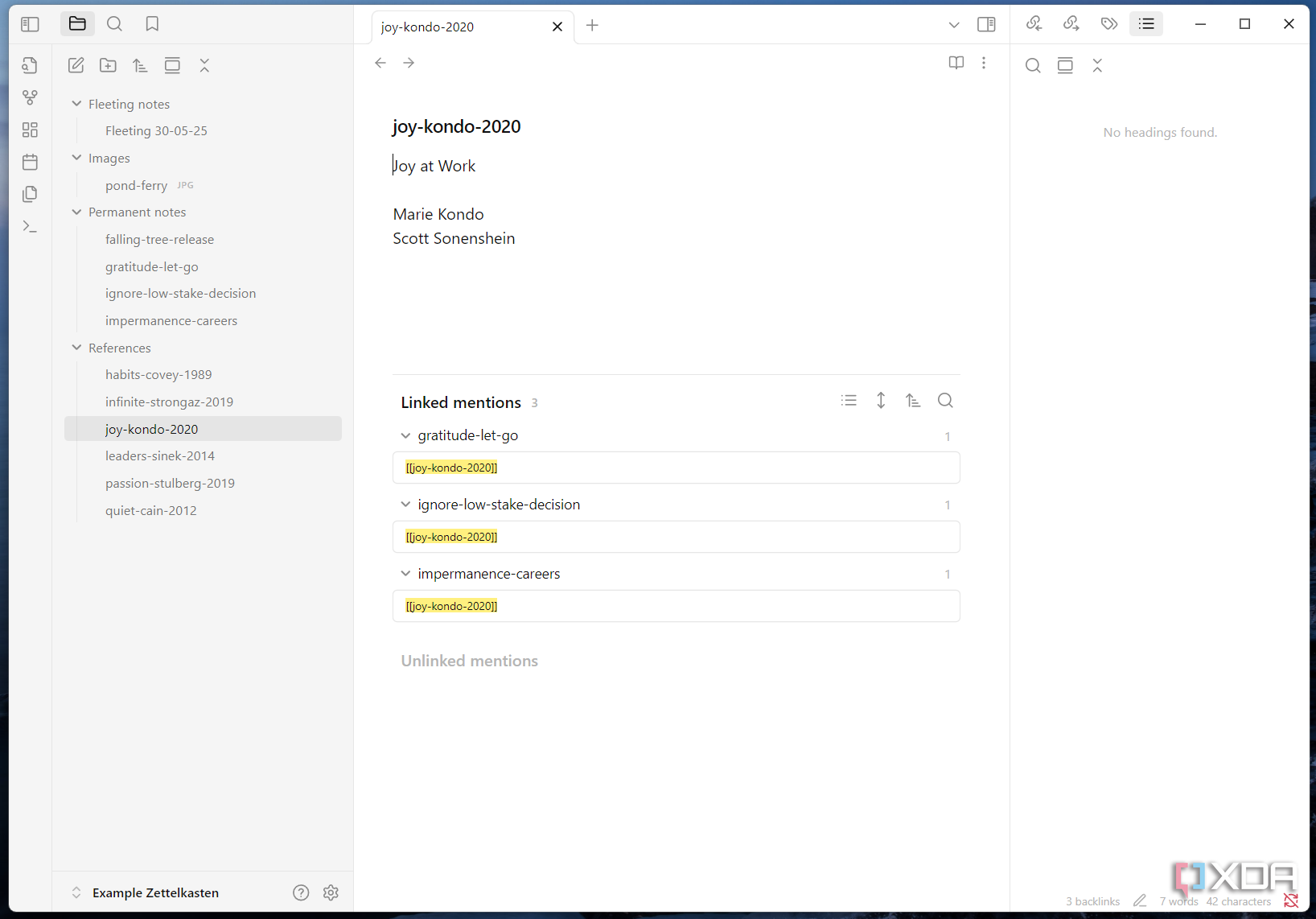The width and height of the screenshot is (1316, 919).
Task: Select the joy-kondo-2020 tab
Action: click(472, 27)
